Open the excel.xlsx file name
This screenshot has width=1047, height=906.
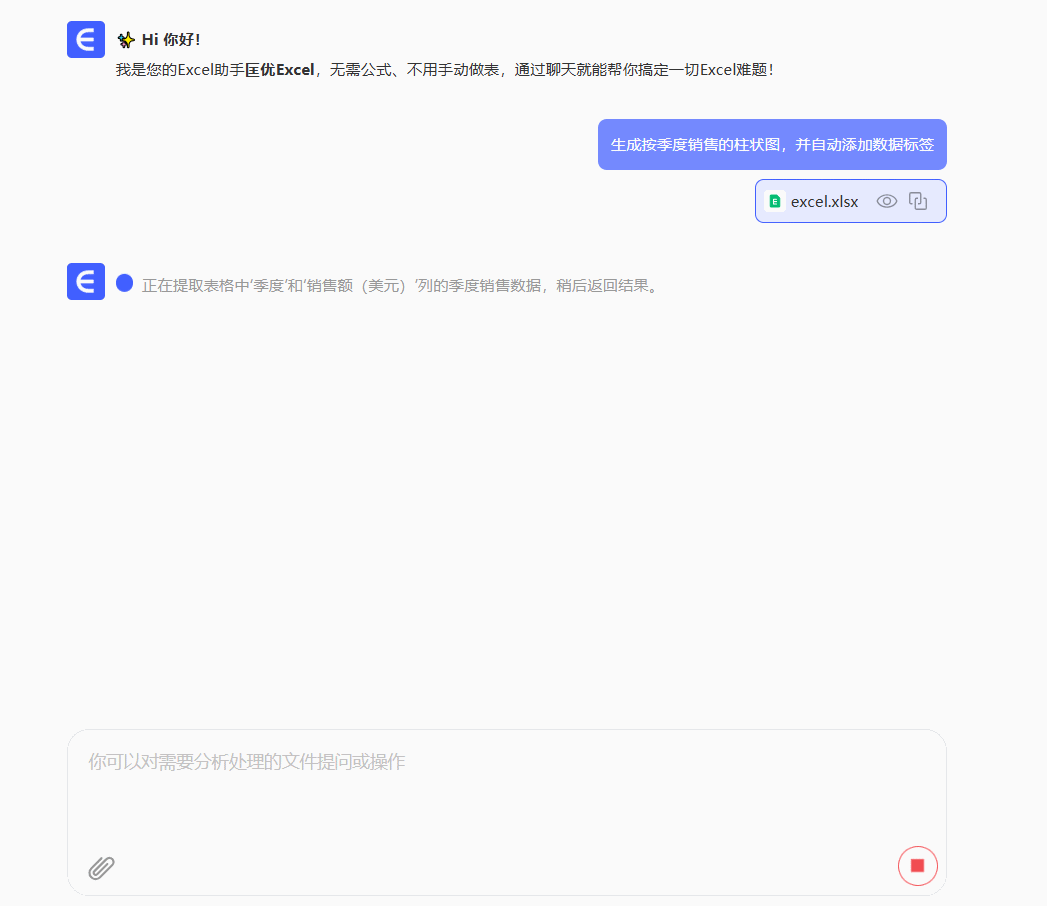824,202
